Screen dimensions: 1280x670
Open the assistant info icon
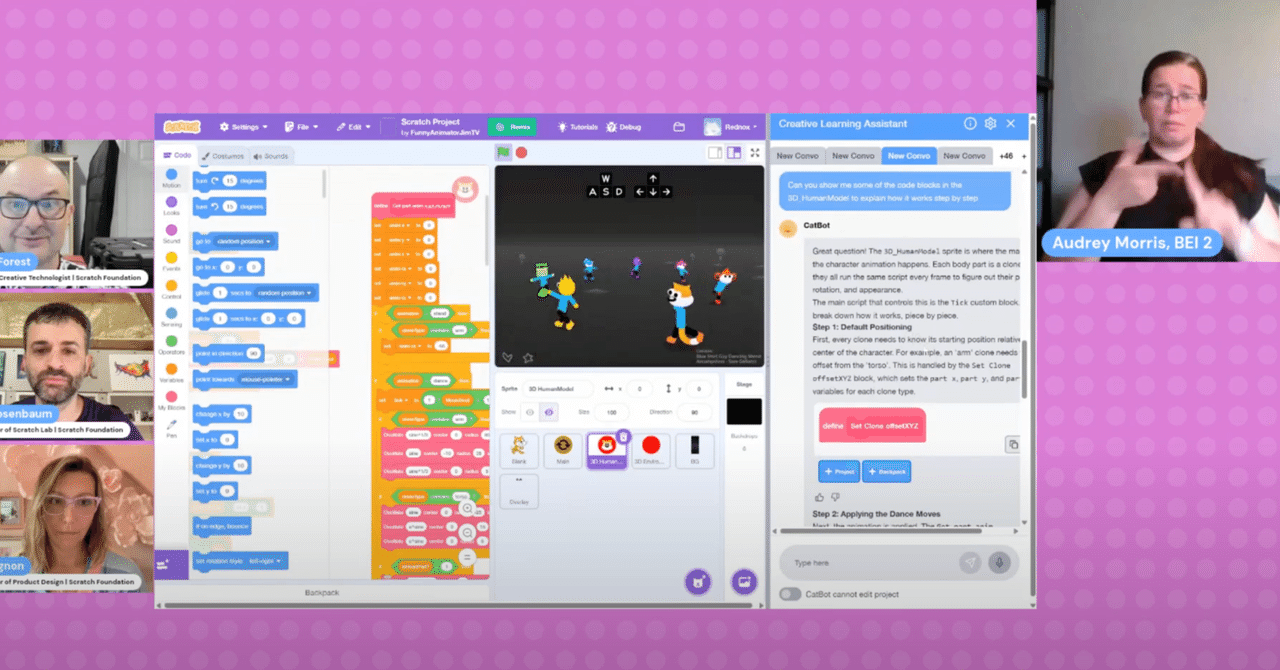tap(970, 124)
